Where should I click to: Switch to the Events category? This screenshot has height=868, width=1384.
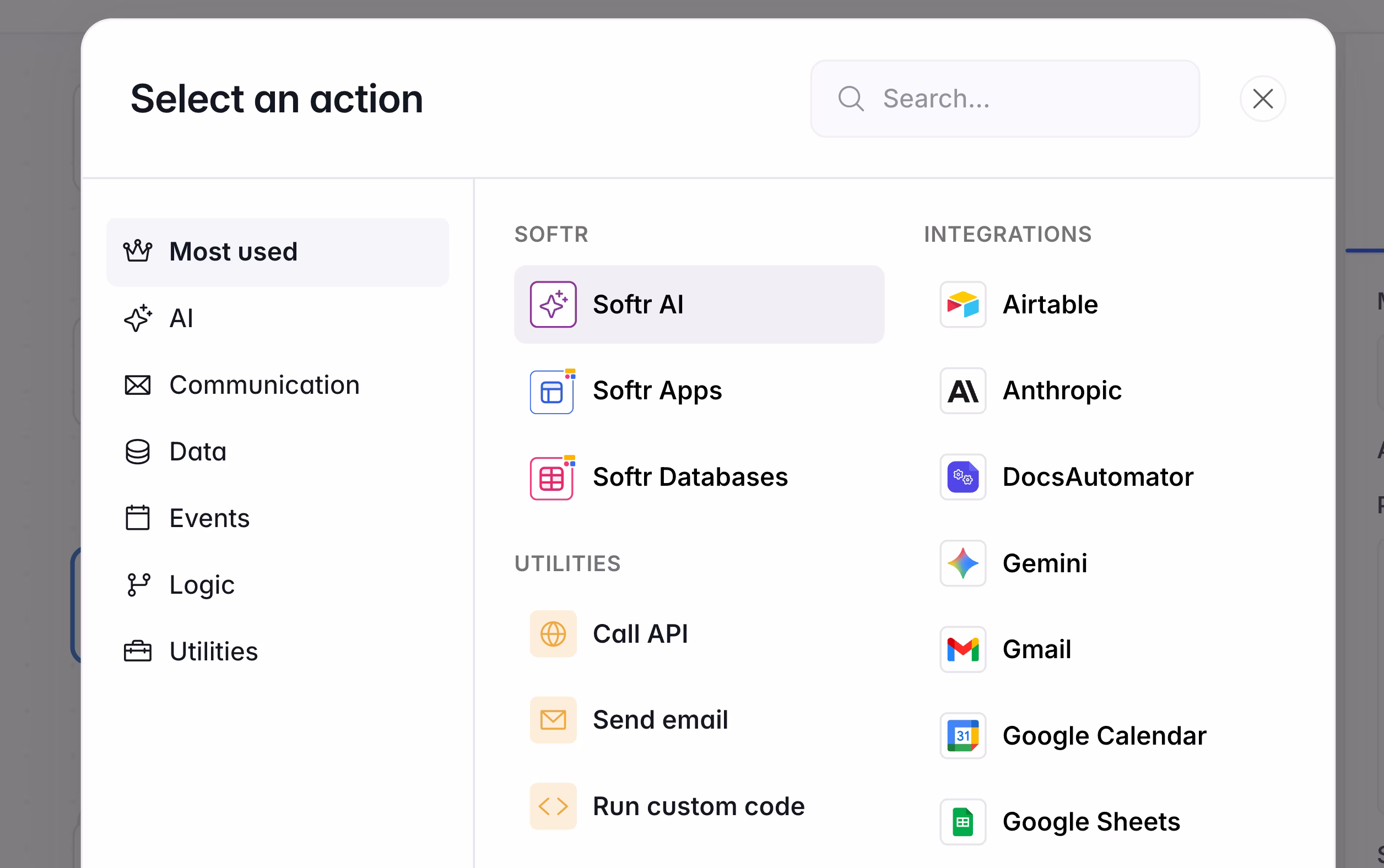tap(209, 518)
